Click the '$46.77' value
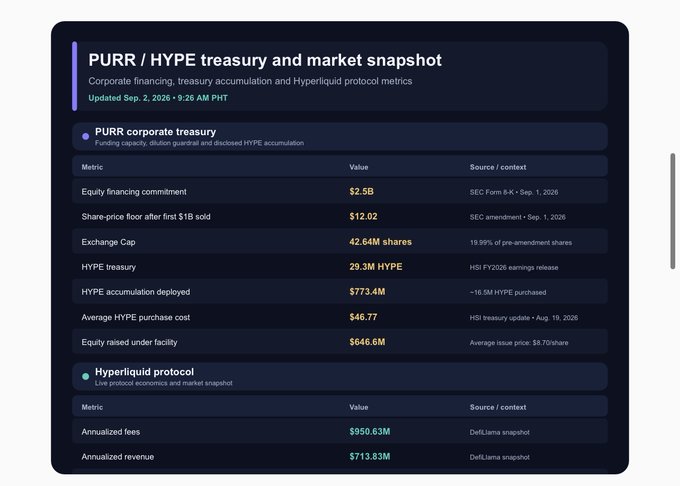 click(x=363, y=317)
